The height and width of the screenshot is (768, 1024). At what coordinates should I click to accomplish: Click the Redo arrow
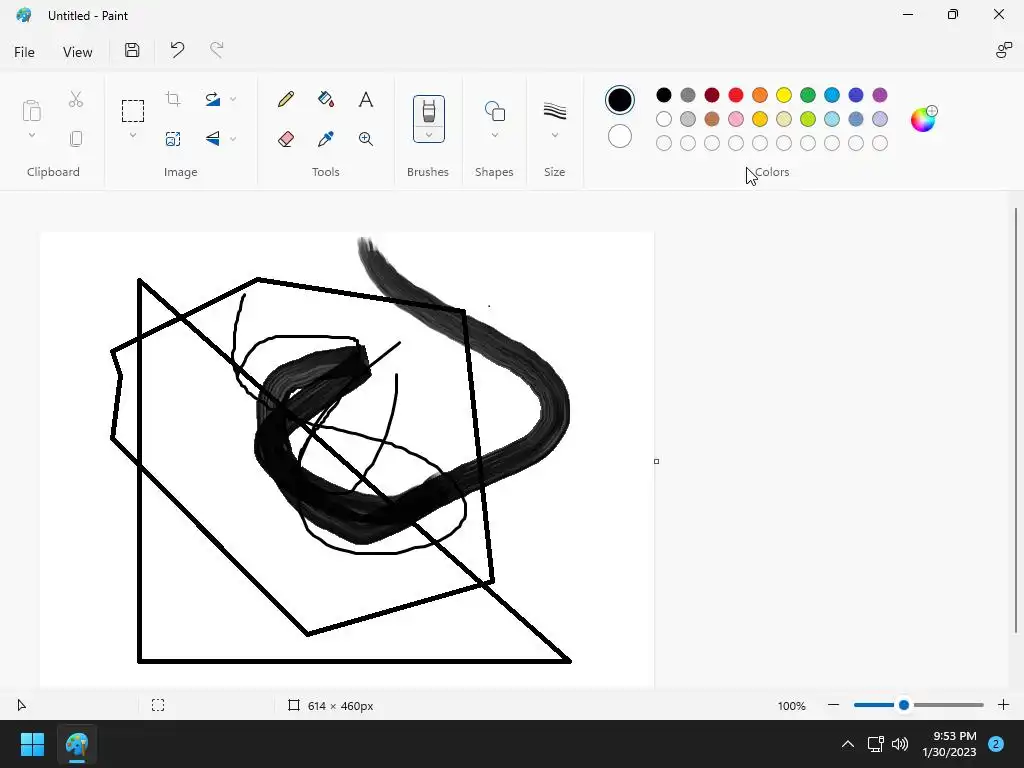(x=216, y=50)
